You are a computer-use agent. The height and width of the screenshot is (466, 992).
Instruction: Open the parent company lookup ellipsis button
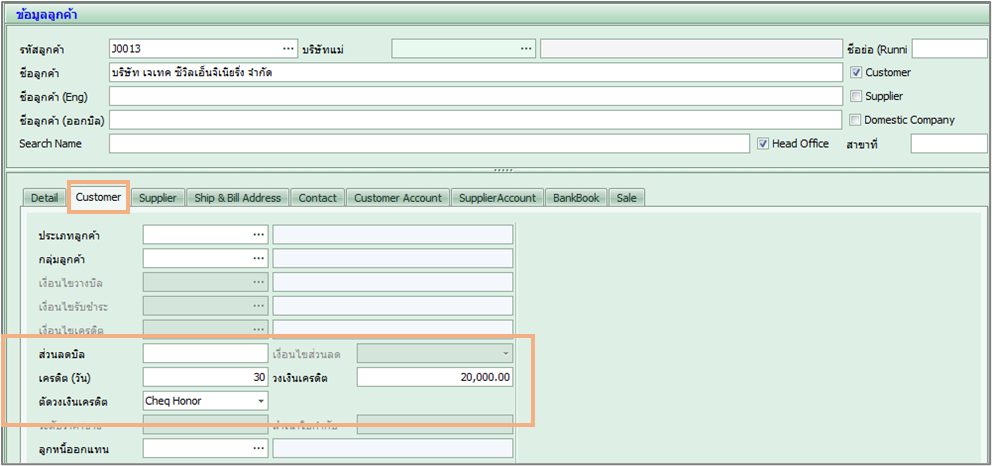coord(526,48)
